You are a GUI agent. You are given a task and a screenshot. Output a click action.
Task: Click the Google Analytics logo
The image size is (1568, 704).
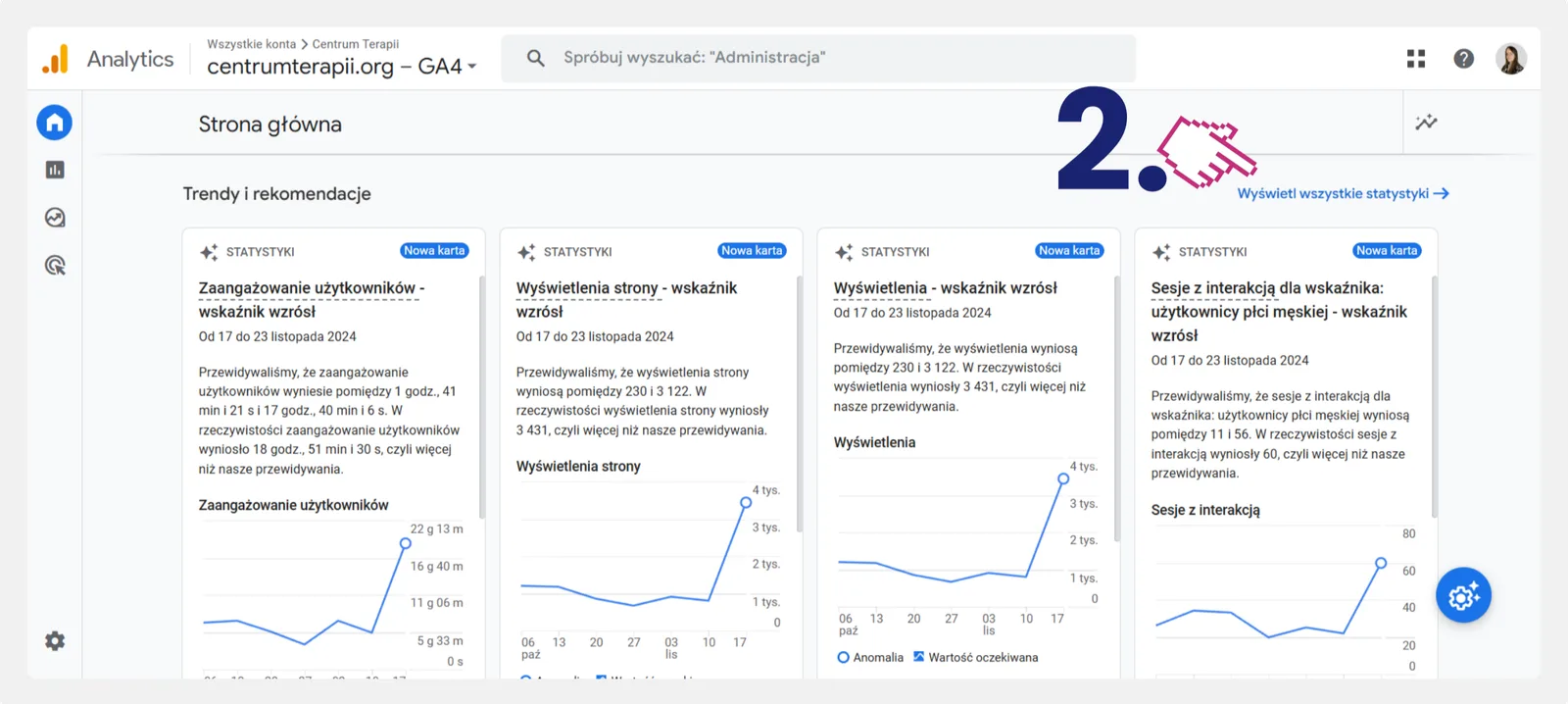(56, 59)
